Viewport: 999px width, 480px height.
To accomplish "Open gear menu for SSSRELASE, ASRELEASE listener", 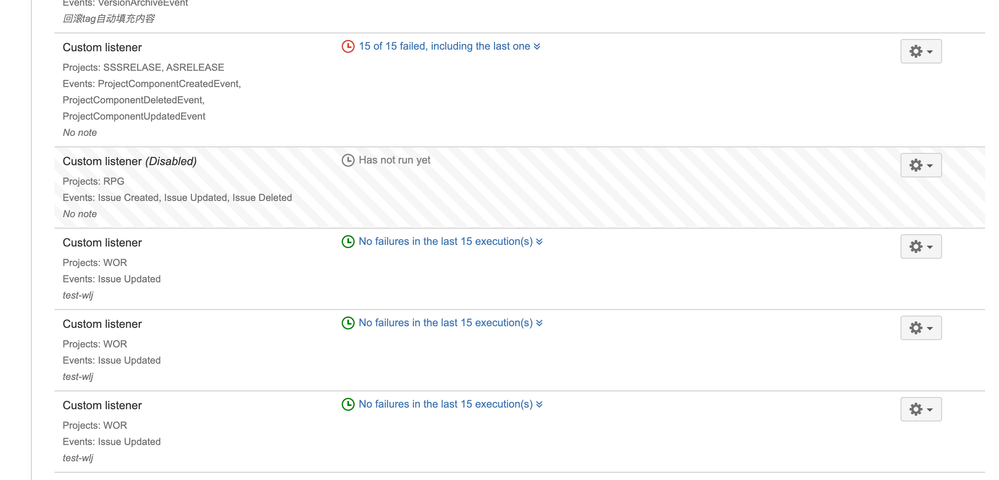I will pyautogui.click(x=921, y=52).
